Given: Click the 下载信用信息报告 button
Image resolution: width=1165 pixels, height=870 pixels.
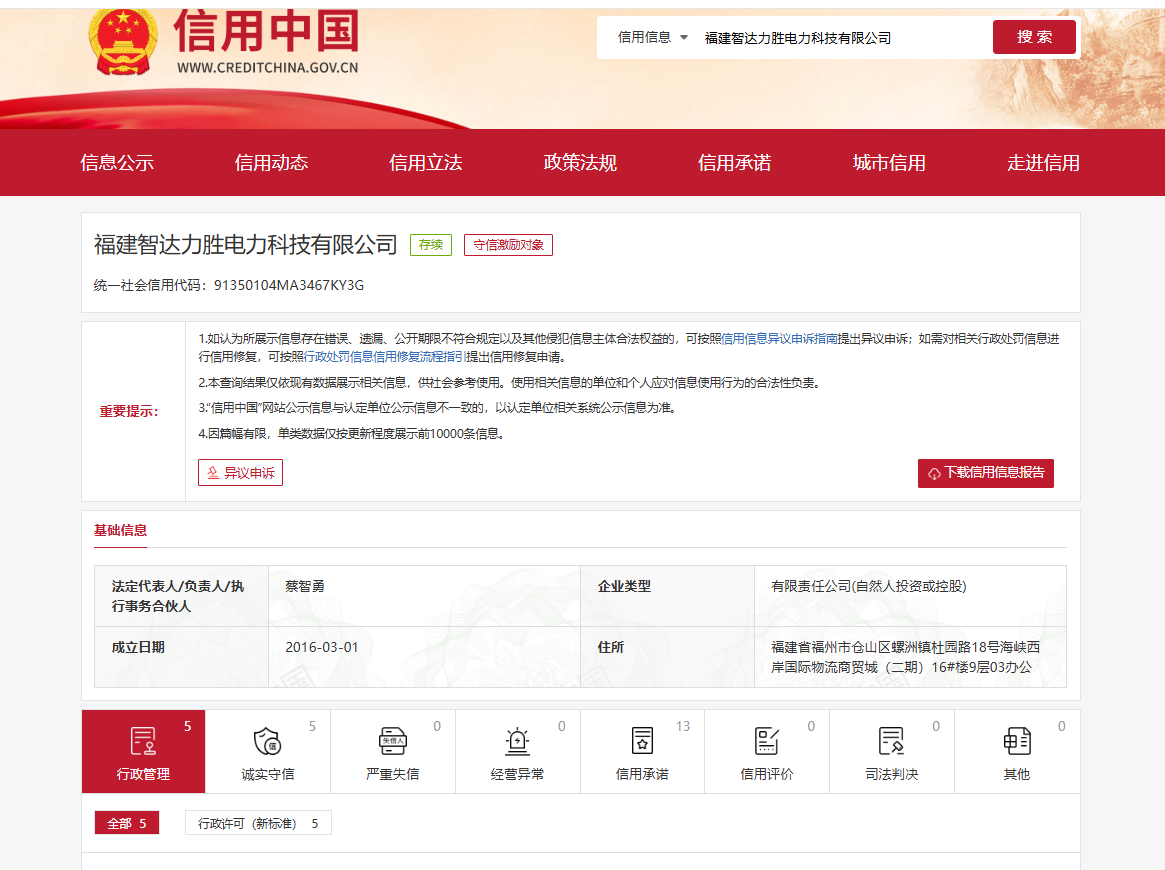Looking at the screenshot, I should [x=985, y=473].
